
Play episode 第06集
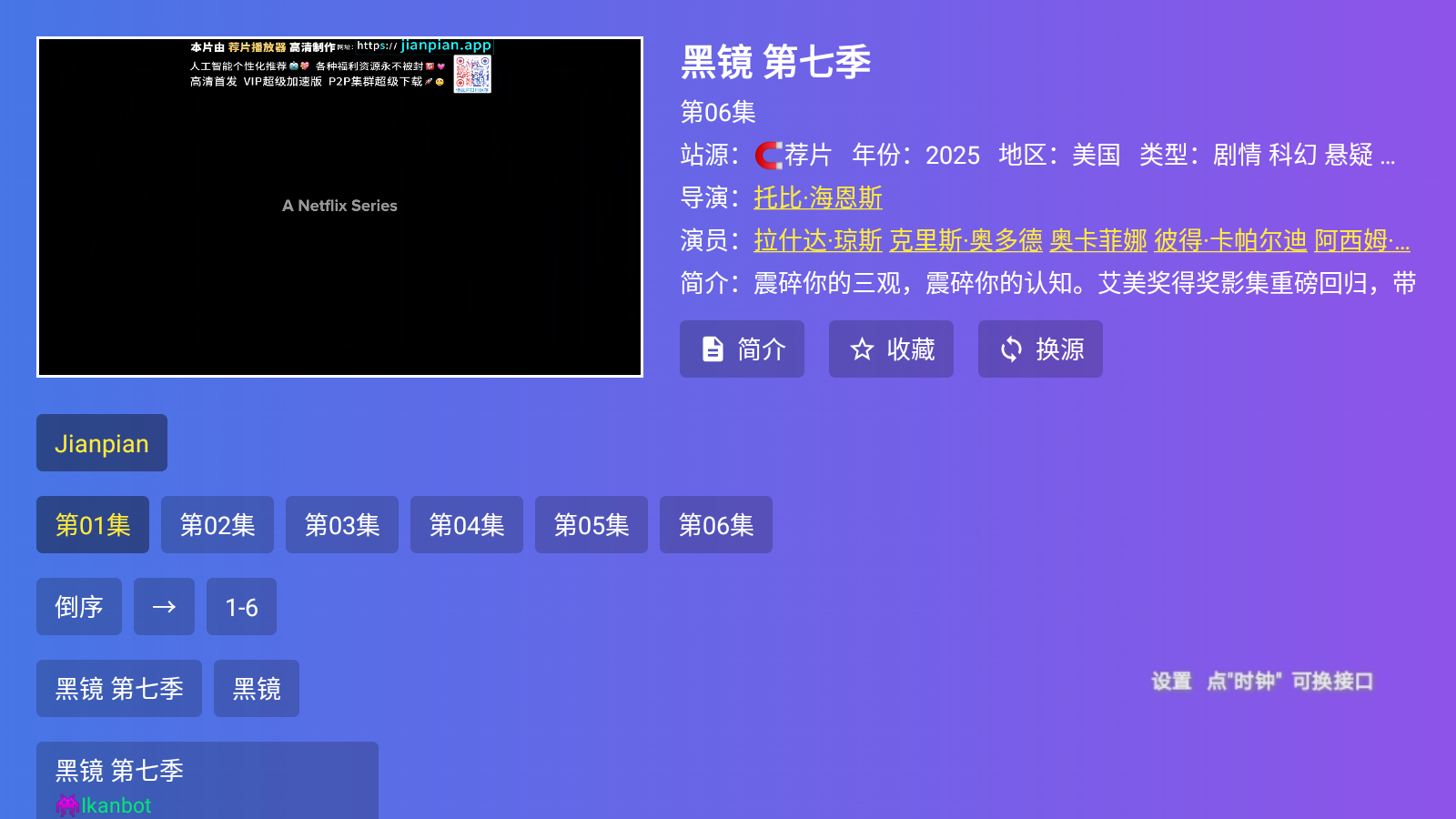pyautogui.click(x=716, y=525)
